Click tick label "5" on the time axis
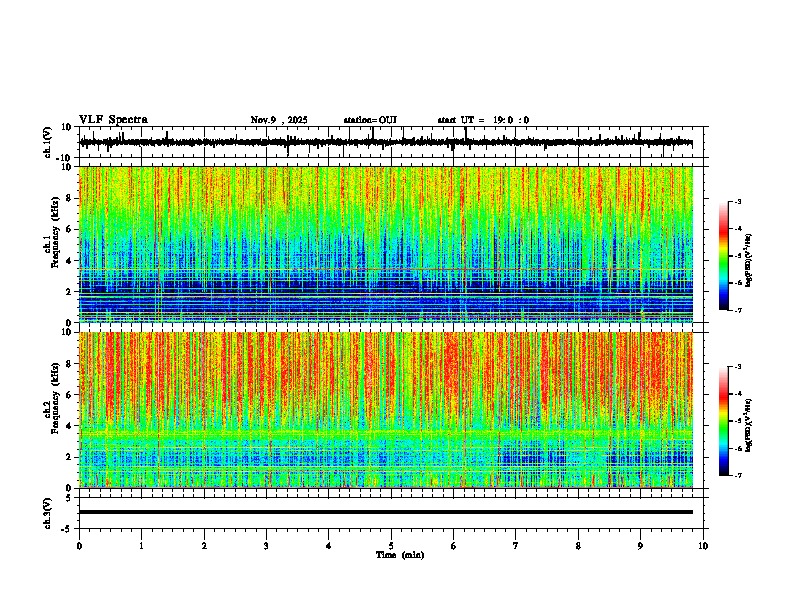The image size is (792, 612). click(x=391, y=546)
